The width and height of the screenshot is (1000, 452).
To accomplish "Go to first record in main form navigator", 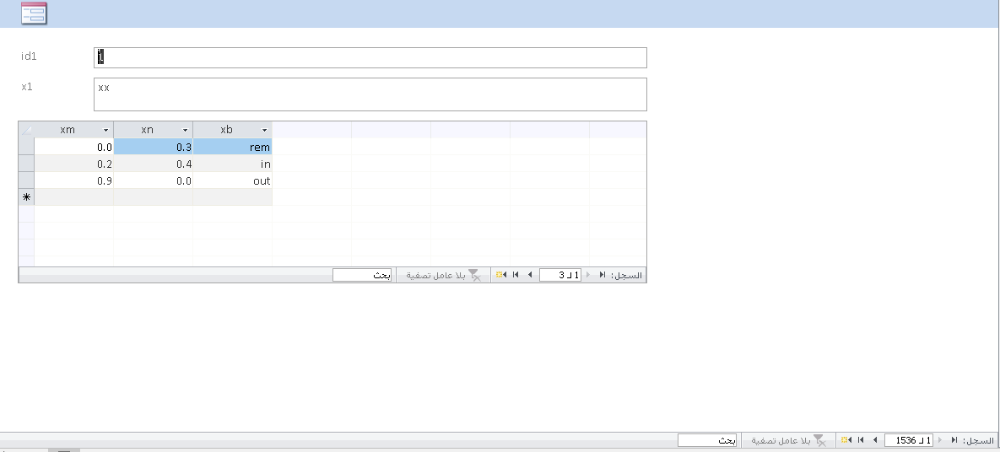I will point(955,441).
